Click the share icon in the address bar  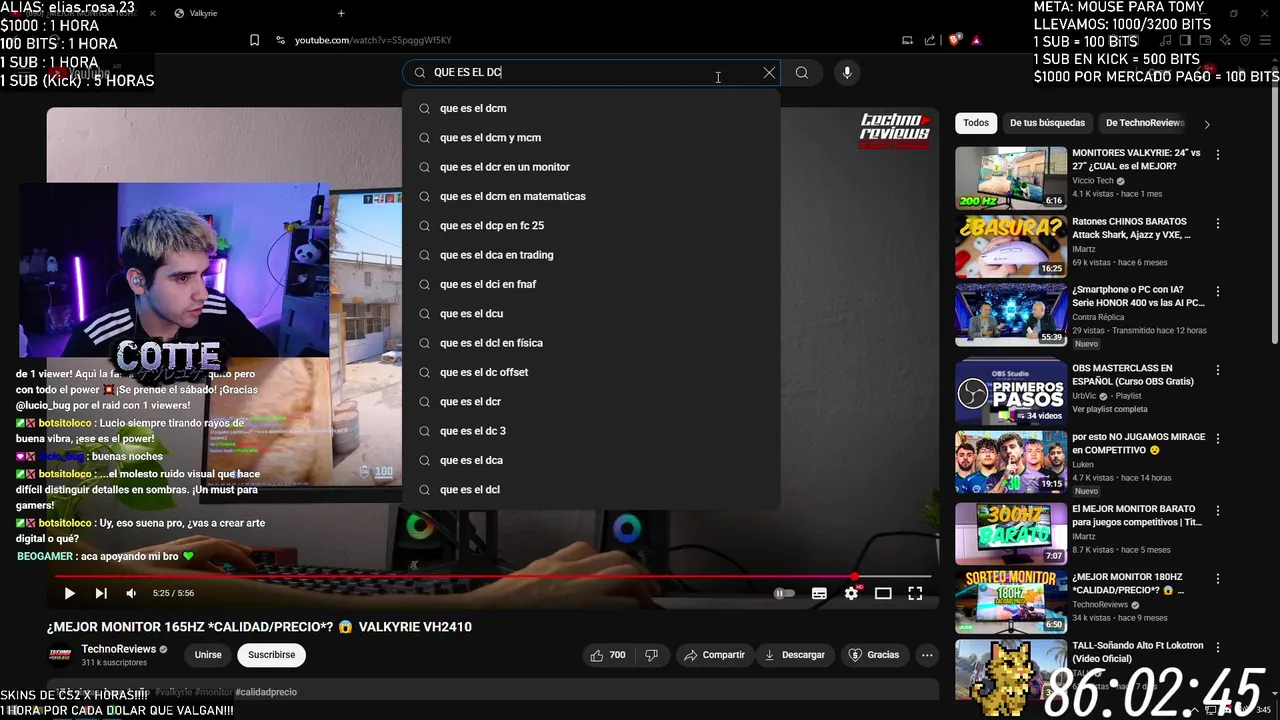[x=930, y=40]
